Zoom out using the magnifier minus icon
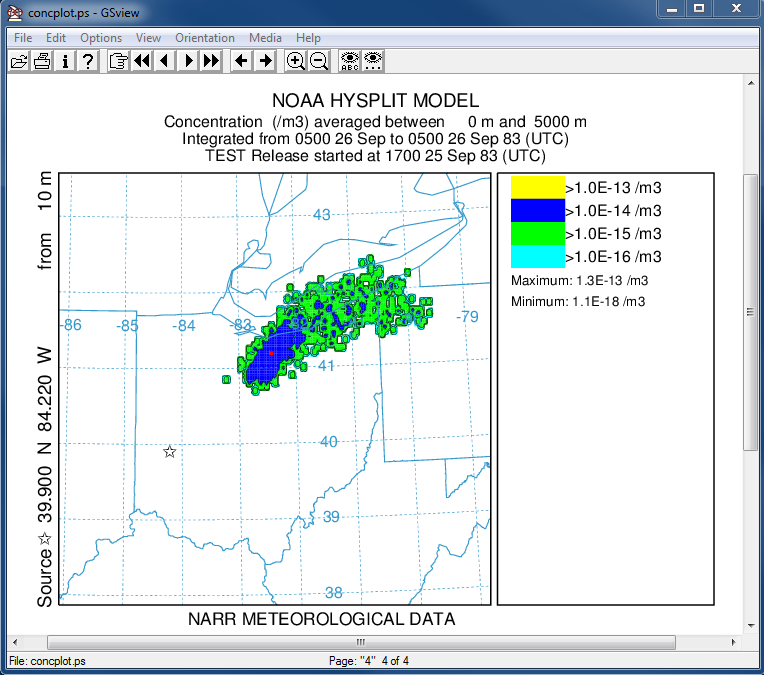 tap(319, 61)
